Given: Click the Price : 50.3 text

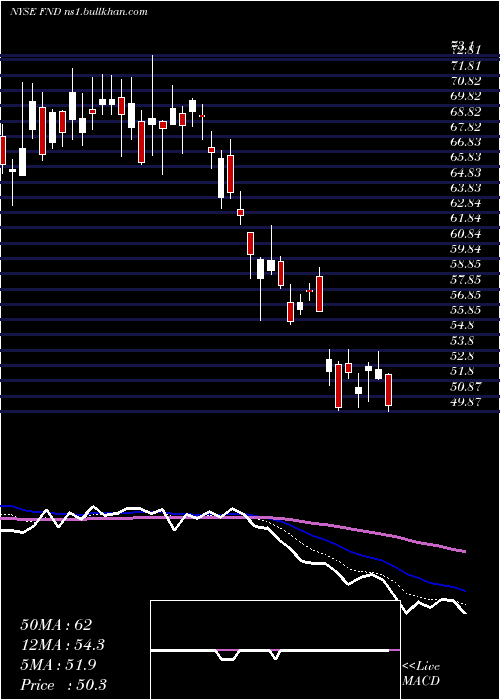Looking at the screenshot, I should click(63, 685).
